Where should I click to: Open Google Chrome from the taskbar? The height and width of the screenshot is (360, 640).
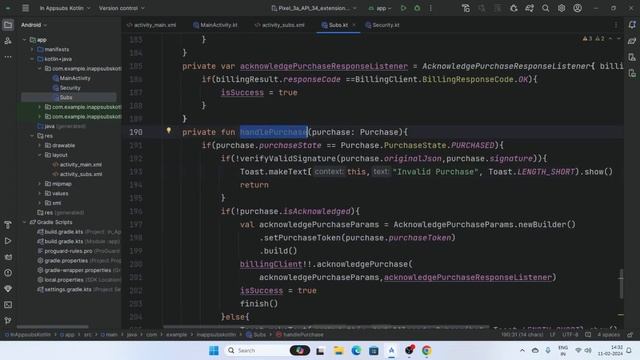[427, 350]
